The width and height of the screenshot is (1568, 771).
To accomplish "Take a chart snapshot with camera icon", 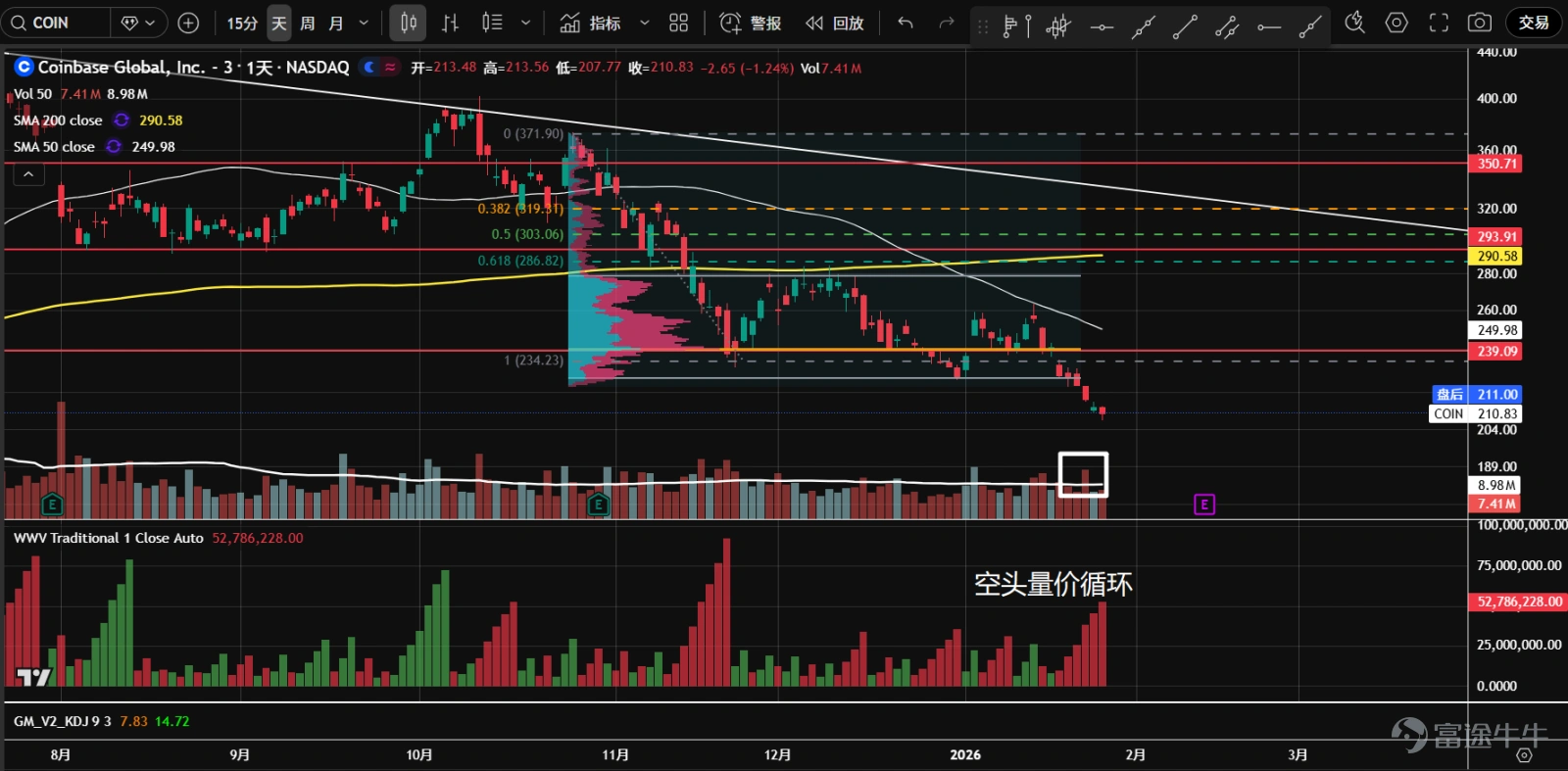I will click(x=1480, y=23).
